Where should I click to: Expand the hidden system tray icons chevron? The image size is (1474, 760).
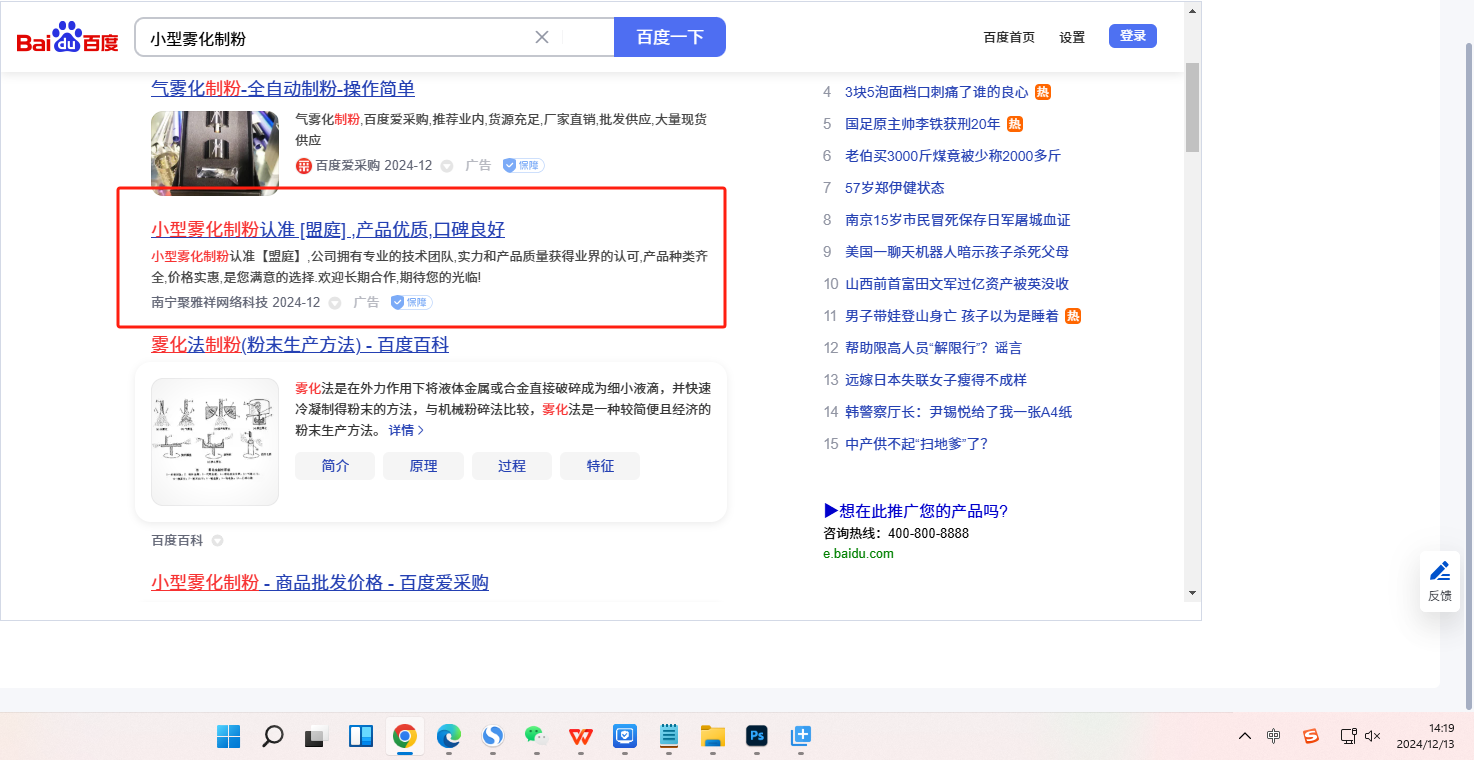point(1244,736)
